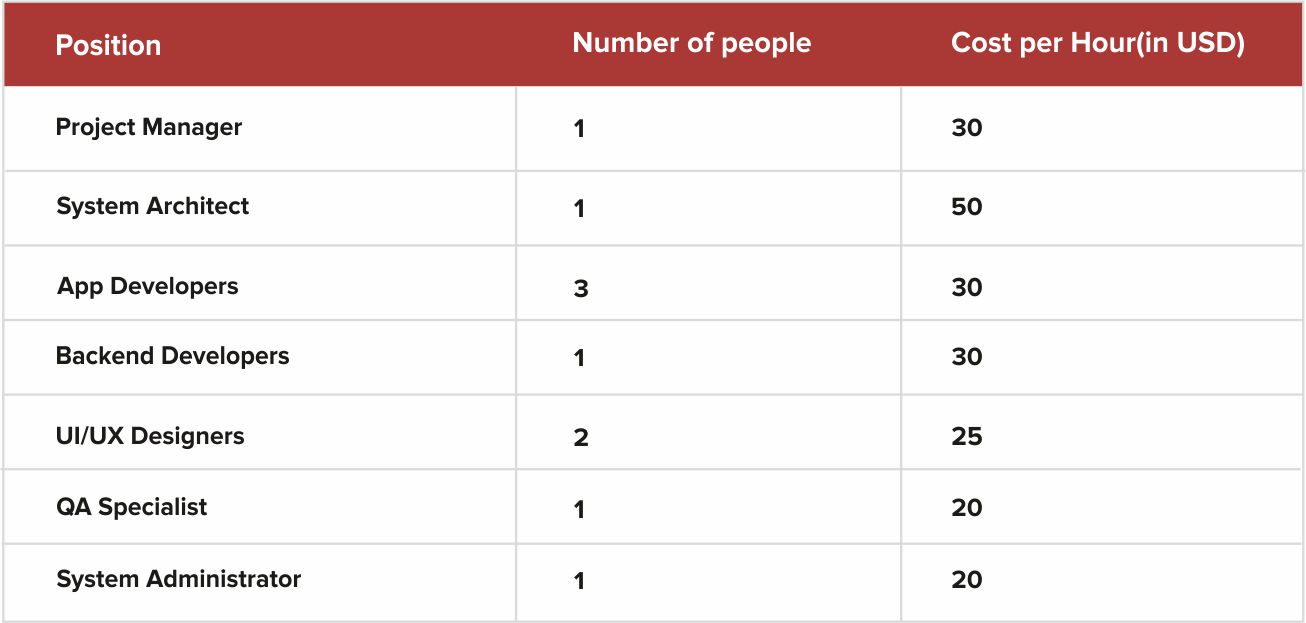Click the Project Manager people count 1
The image size is (1306, 623).
pyautogui.click(x=580, y=129)
